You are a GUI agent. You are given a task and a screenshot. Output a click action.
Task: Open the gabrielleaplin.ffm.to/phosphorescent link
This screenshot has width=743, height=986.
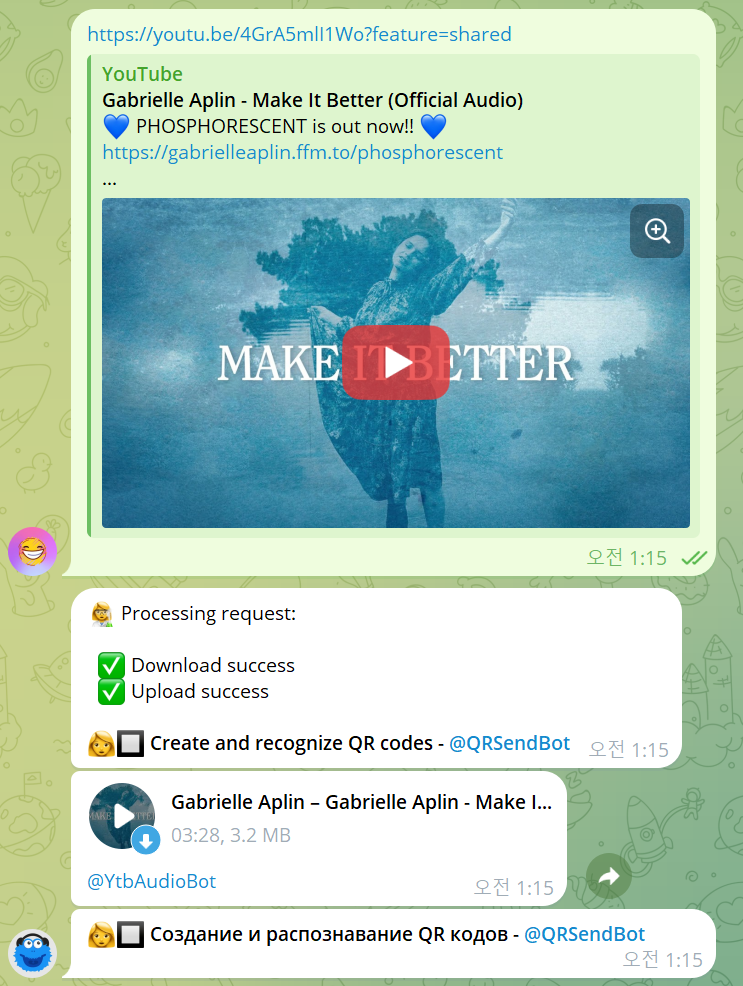(302, 152)
